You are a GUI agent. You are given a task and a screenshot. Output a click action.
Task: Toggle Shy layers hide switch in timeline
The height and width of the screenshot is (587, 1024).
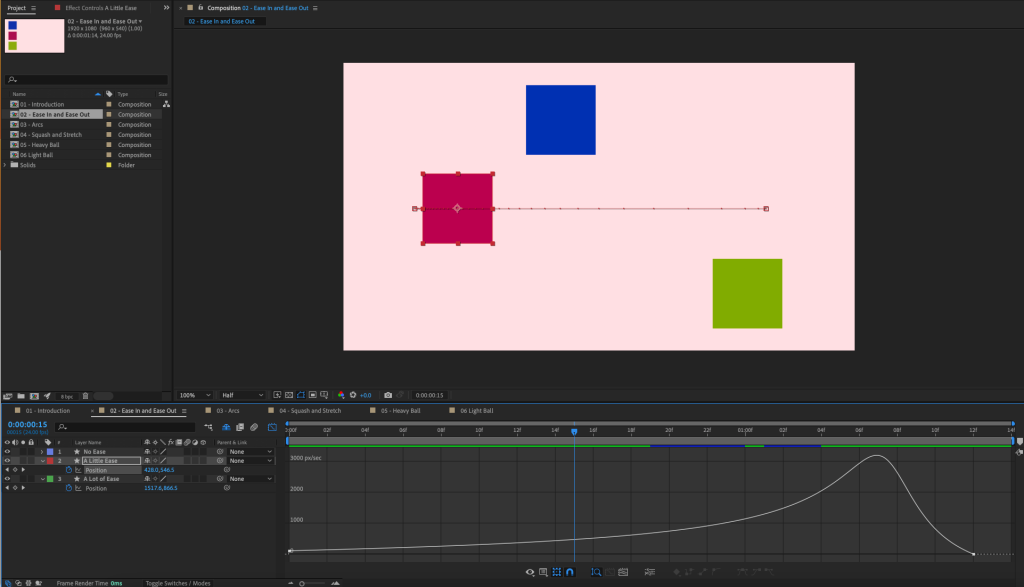point(226,427)
